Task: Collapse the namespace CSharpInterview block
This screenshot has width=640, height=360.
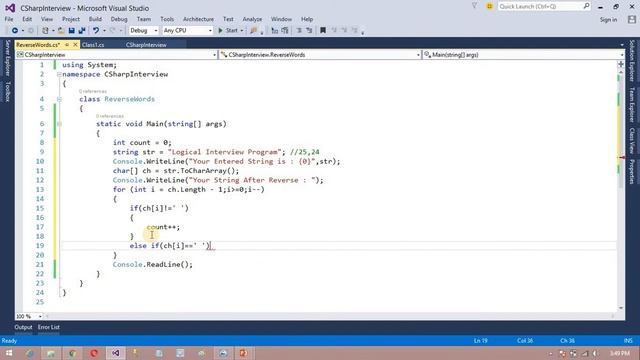Action: click(x=59, y=74)
